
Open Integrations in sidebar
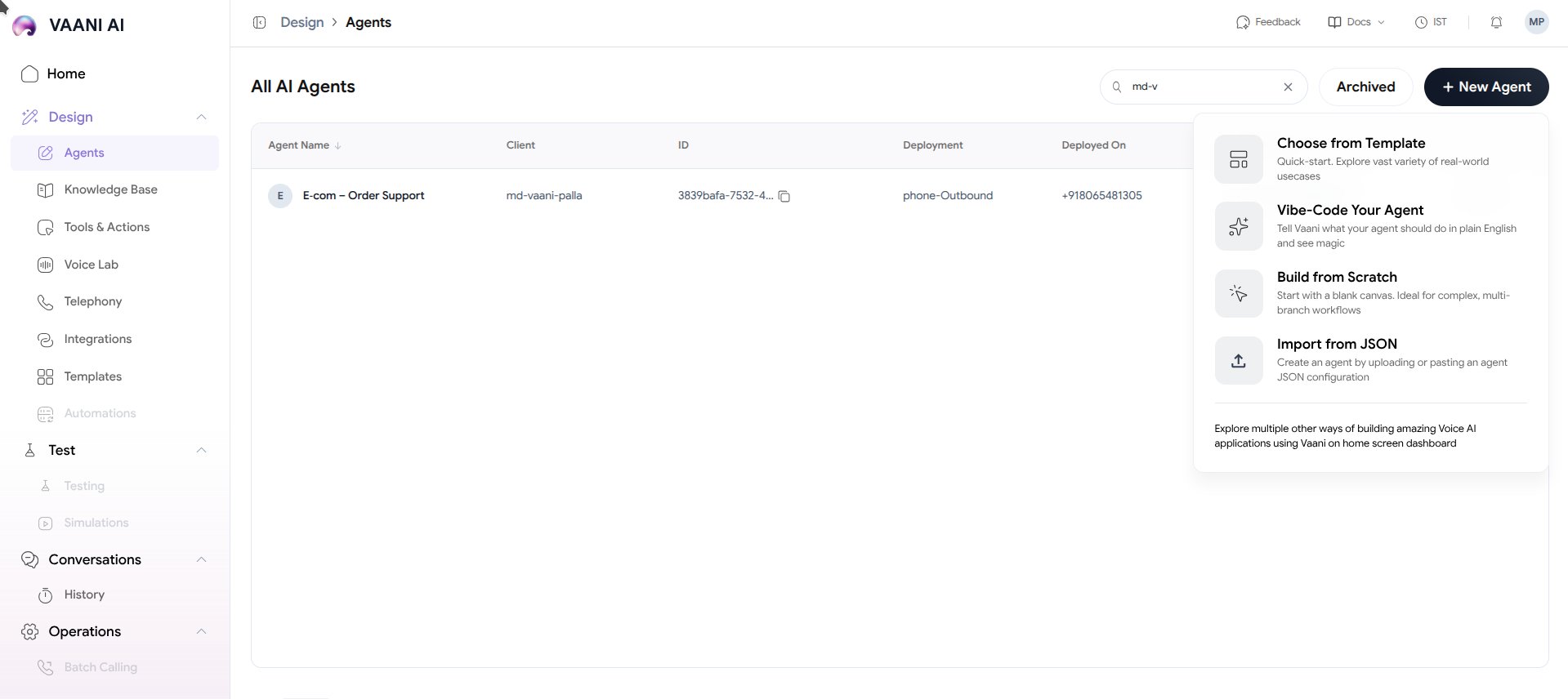[114, 339]
